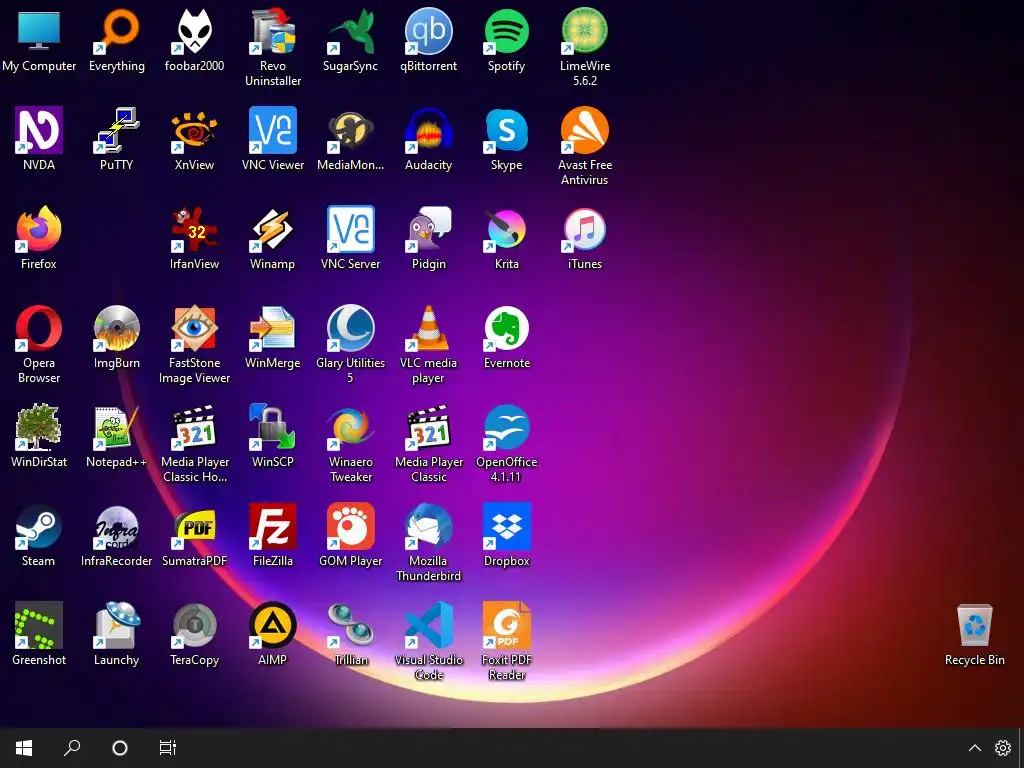Screen dimensions: 1024x768
Task: Select the qBittorrent desktop icon
Action: [428, 31]
